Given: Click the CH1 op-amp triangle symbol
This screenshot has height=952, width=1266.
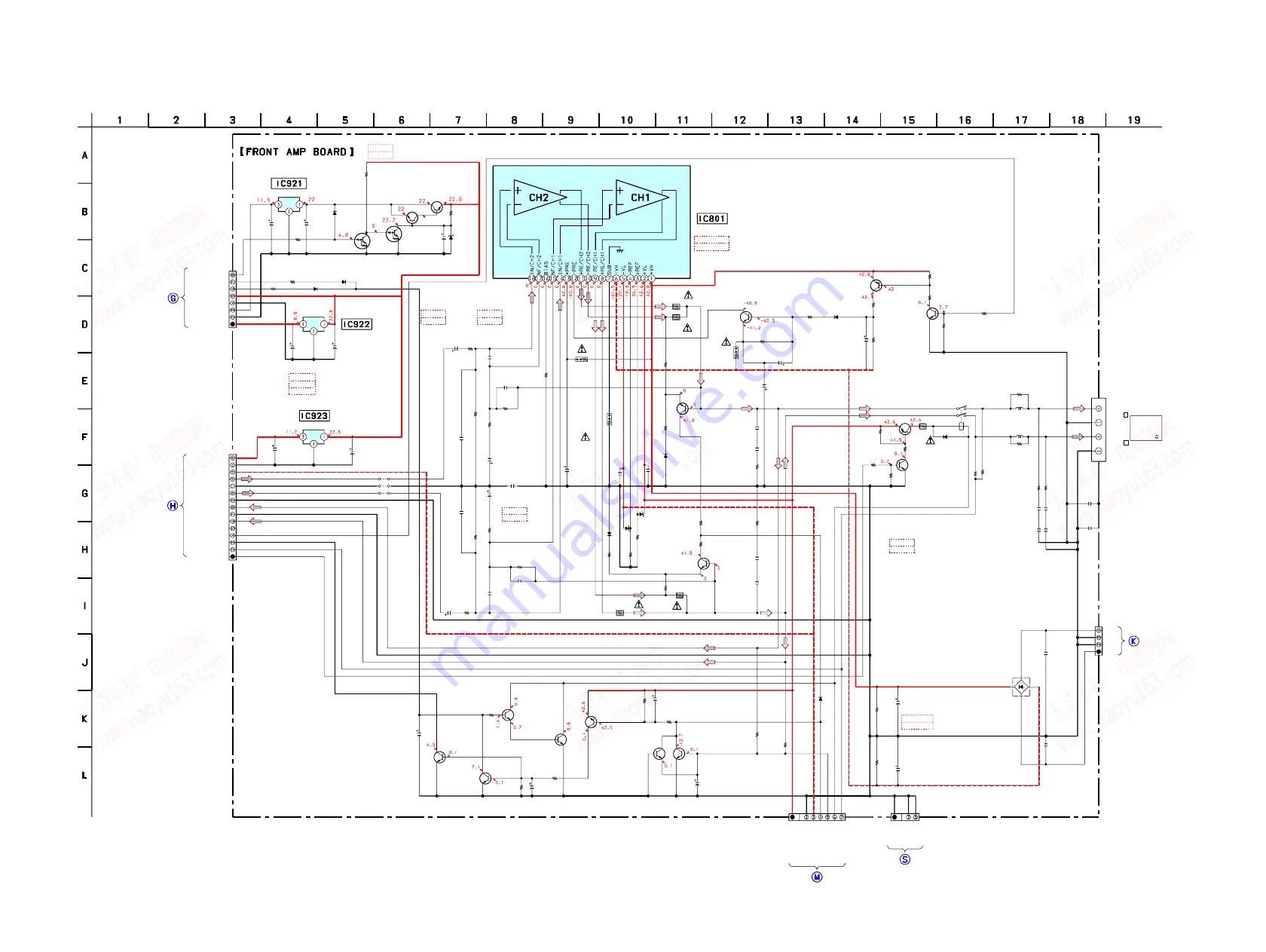Looking at the screenshot, I should click(x=641, y=197).
